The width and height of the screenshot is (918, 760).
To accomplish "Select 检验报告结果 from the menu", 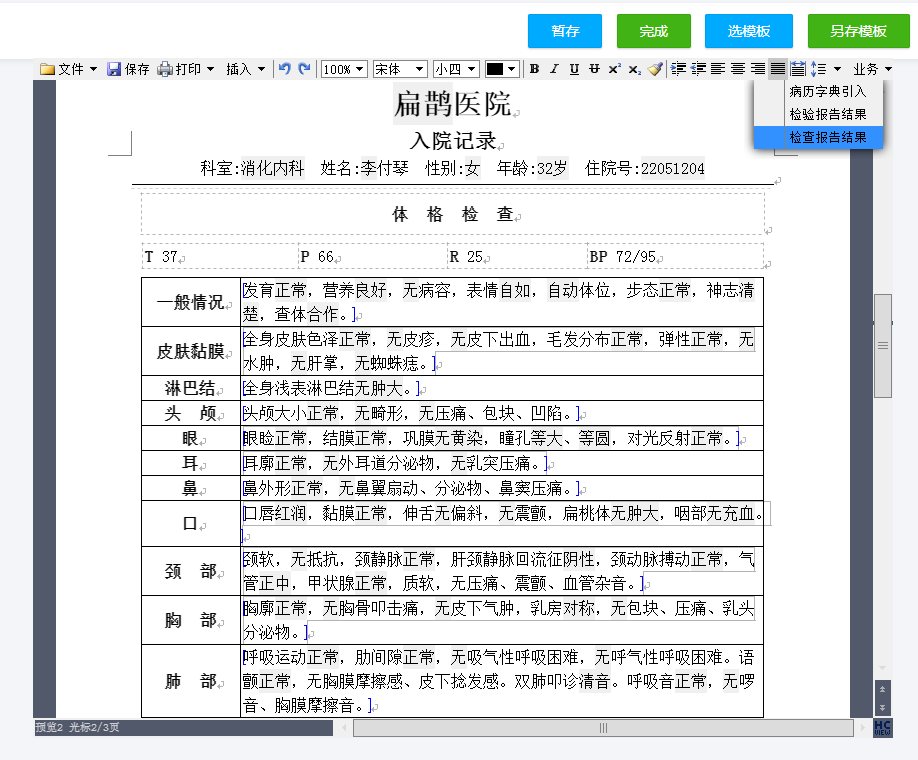I will pyautogui.click(x=827, y=114).
